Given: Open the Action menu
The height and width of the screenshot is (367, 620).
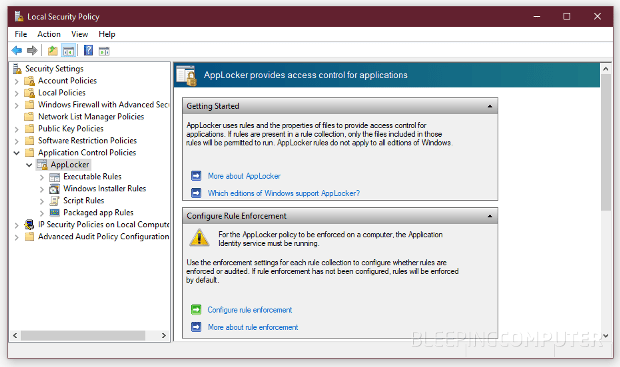Looking at the screenshot, I should pos(49,34).
